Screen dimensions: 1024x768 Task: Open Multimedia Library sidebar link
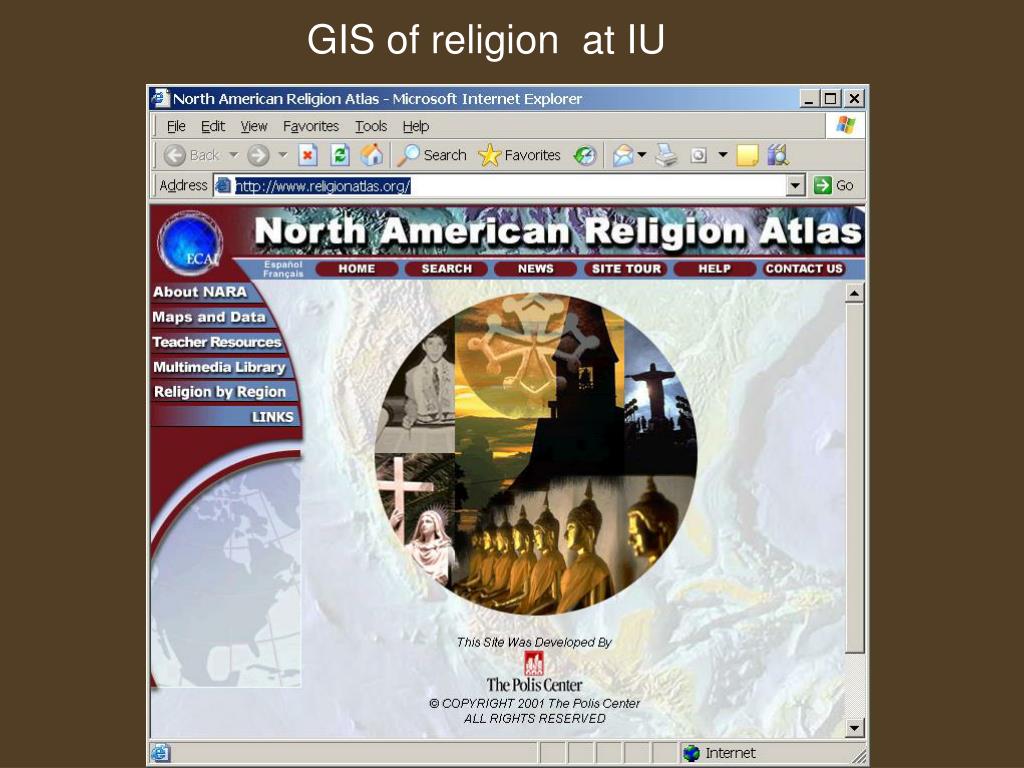click(219, 367)
